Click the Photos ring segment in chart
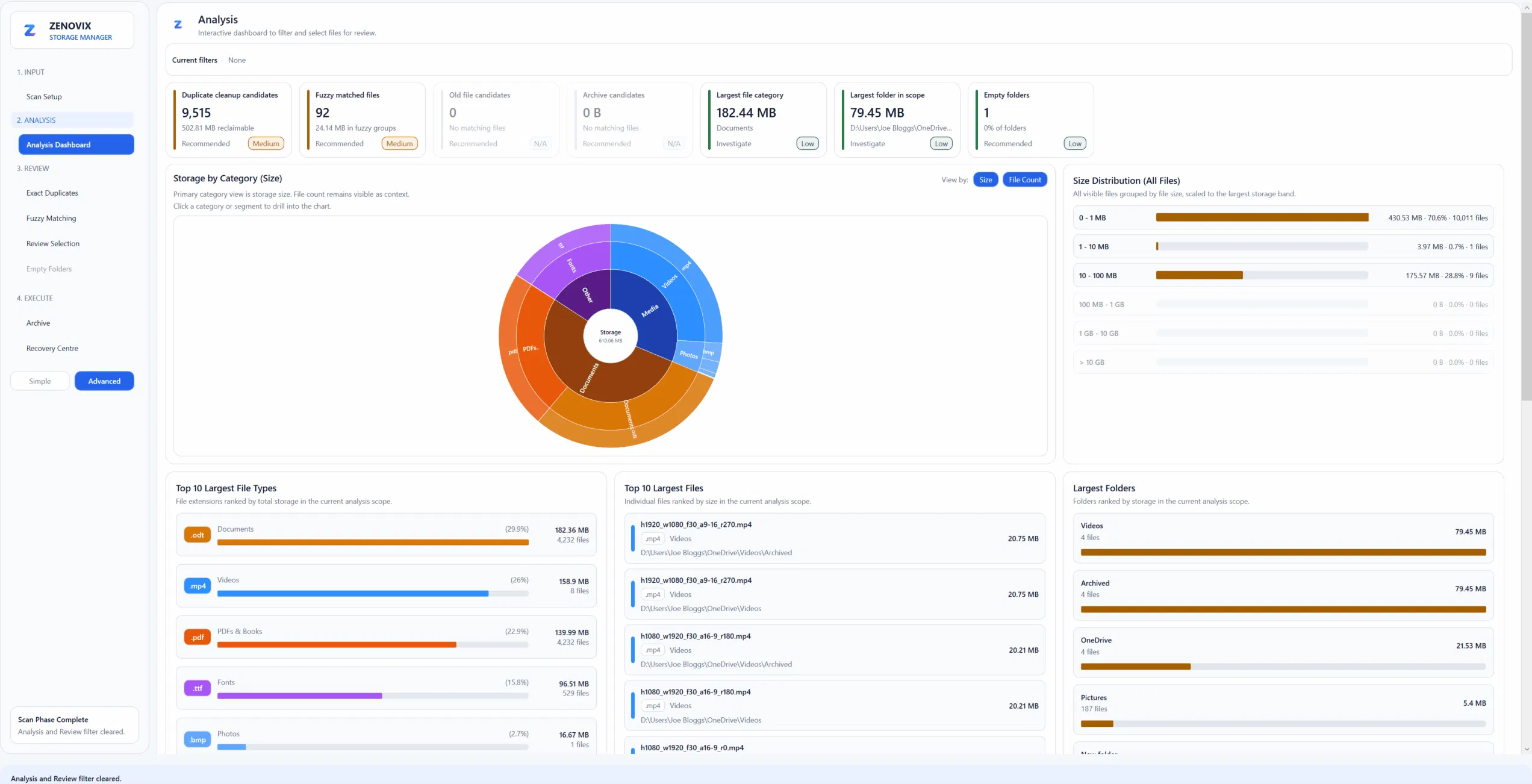This screenshot has width=1532, height=784. (x=689, y=355)
